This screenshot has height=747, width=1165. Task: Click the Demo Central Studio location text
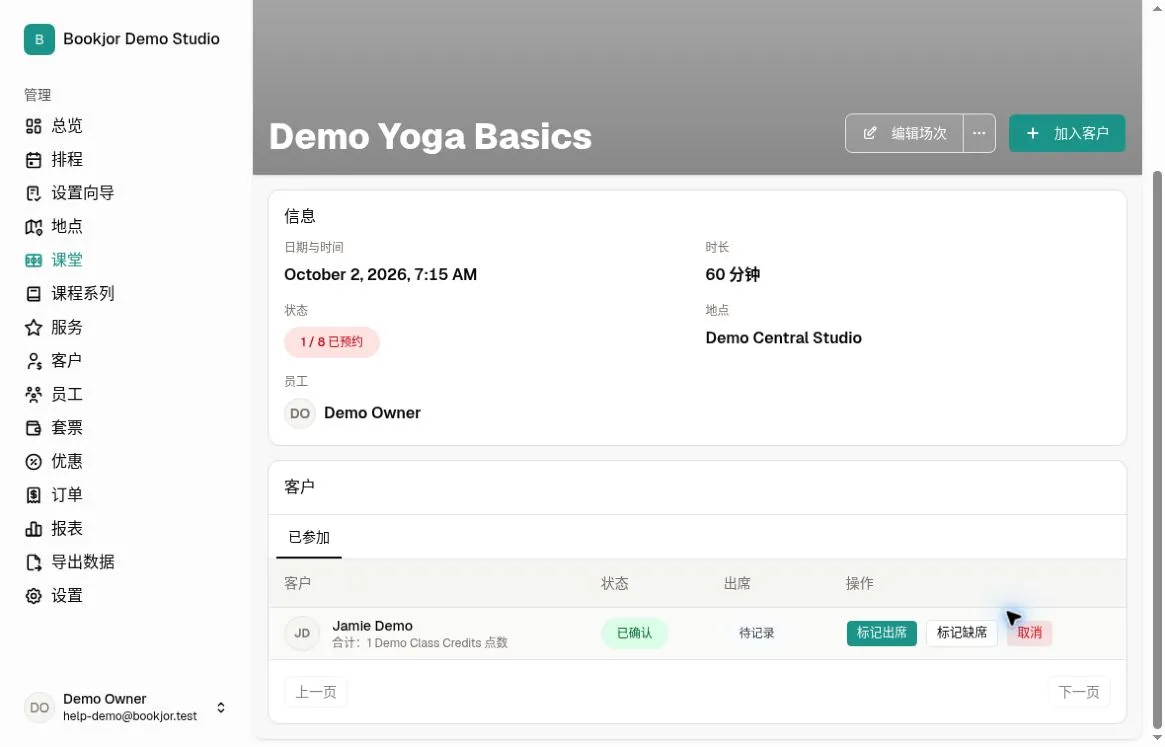click(784, 338)
